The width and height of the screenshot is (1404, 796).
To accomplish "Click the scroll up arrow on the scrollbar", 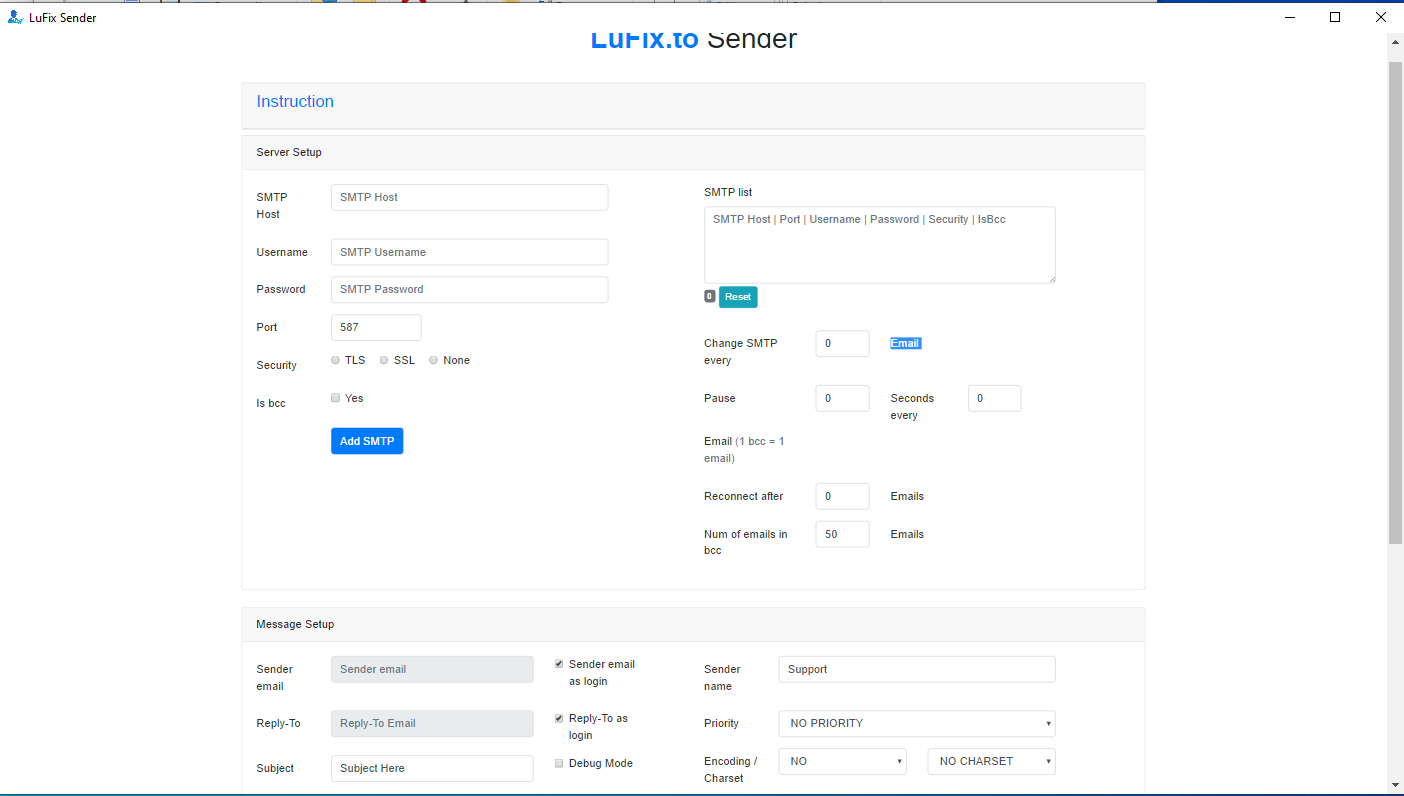I will pyautogui.click(x=1395, y=42).
